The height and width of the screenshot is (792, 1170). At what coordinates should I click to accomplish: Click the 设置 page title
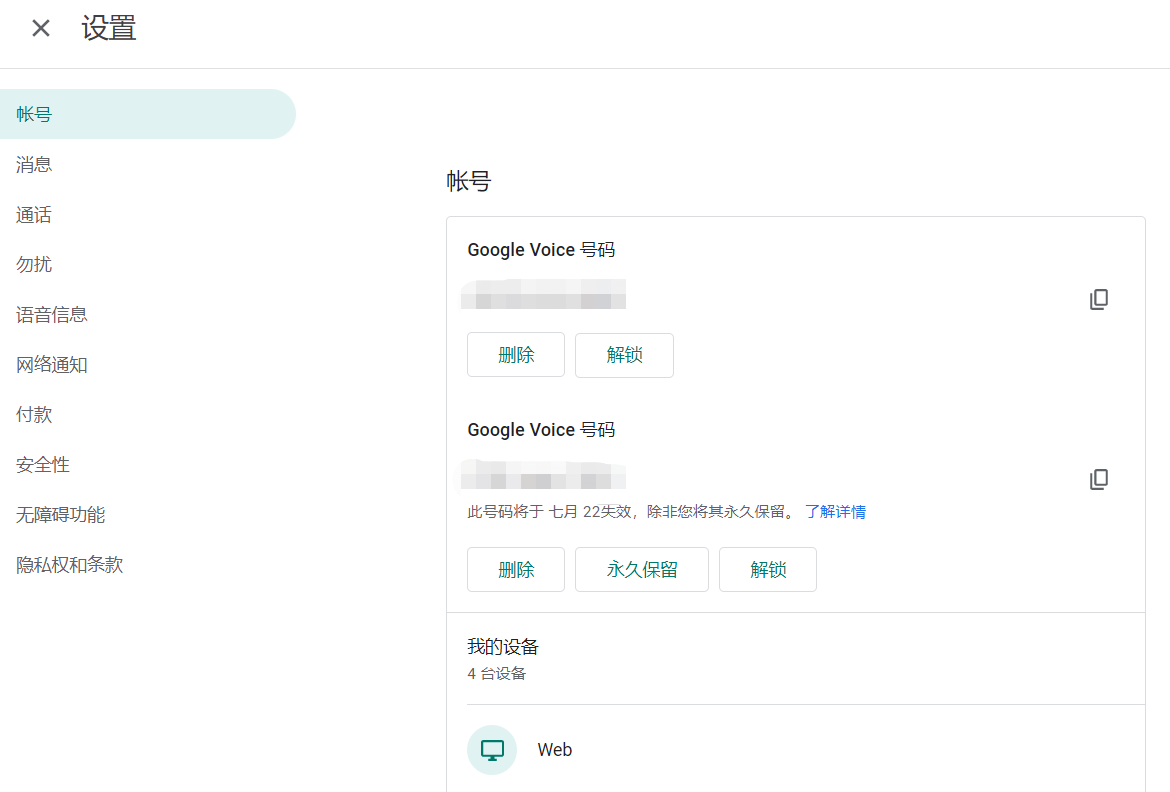click(x=109, y=28)
